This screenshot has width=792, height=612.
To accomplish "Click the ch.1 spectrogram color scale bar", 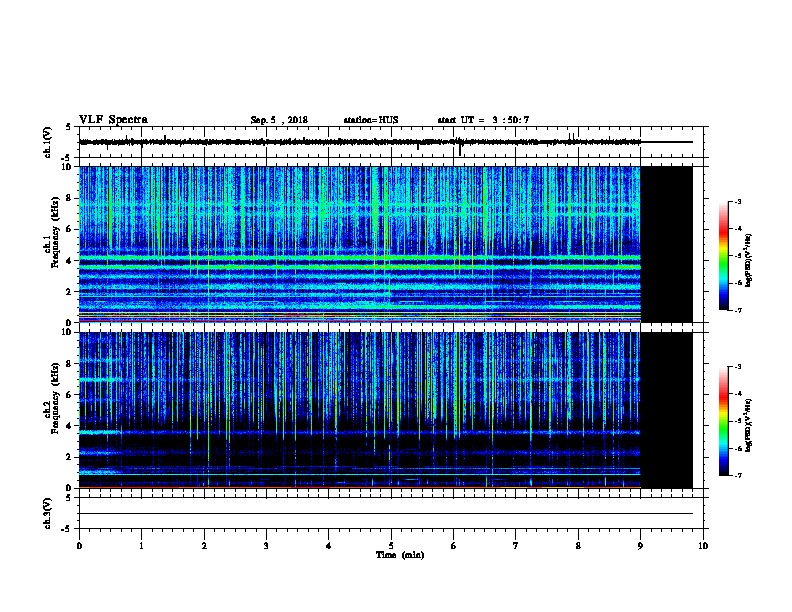I will [x=724, y=256].
